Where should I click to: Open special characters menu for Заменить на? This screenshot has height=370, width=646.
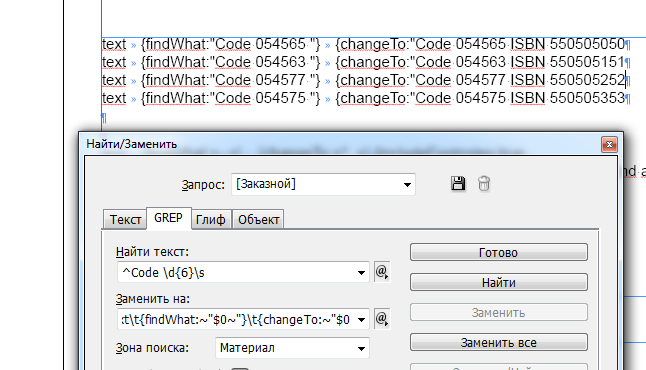click(x=382, y=319)
